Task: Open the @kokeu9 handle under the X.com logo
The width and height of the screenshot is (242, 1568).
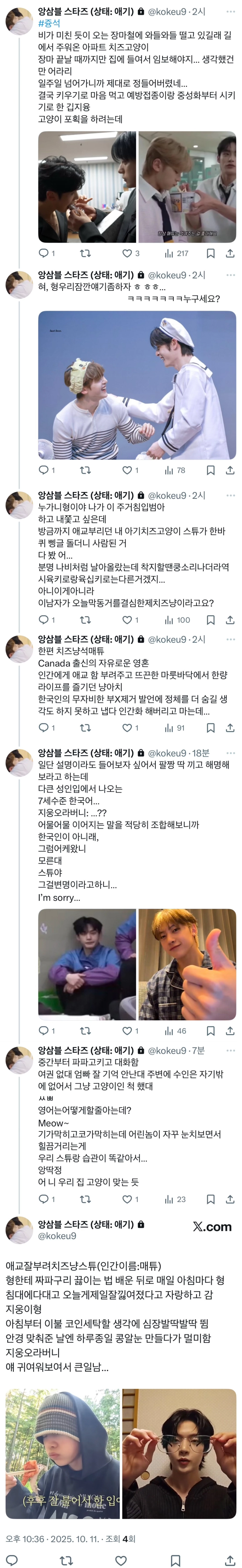Action: click(57, 1236)
